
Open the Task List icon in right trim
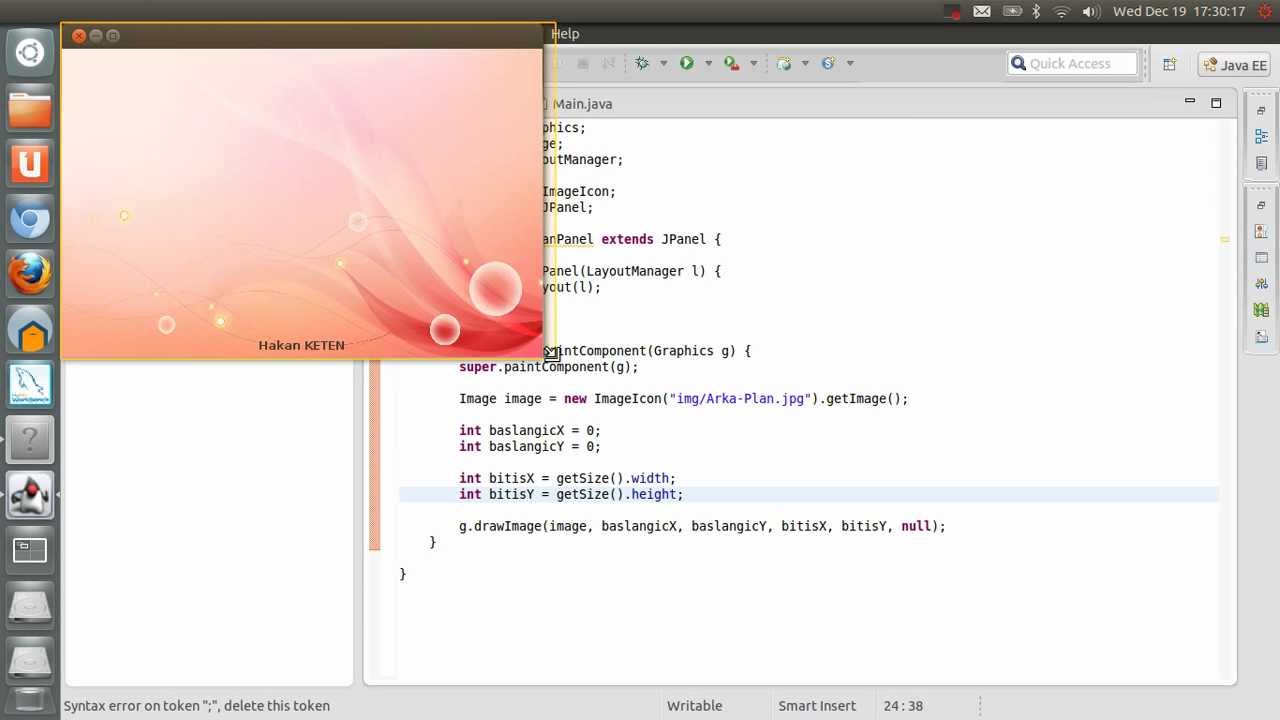click(1262, 163)
